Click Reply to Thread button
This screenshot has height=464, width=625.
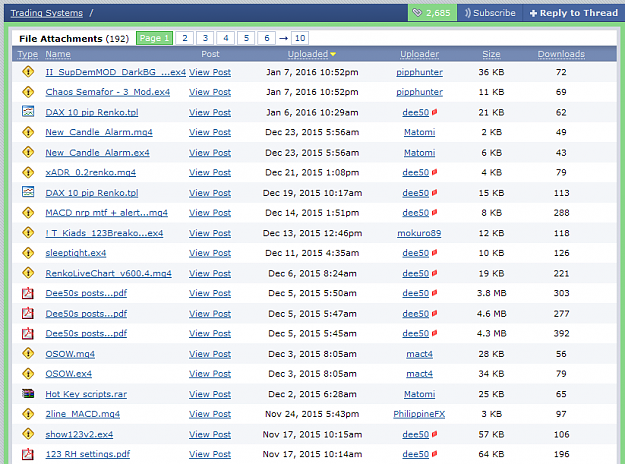(574, 13)
